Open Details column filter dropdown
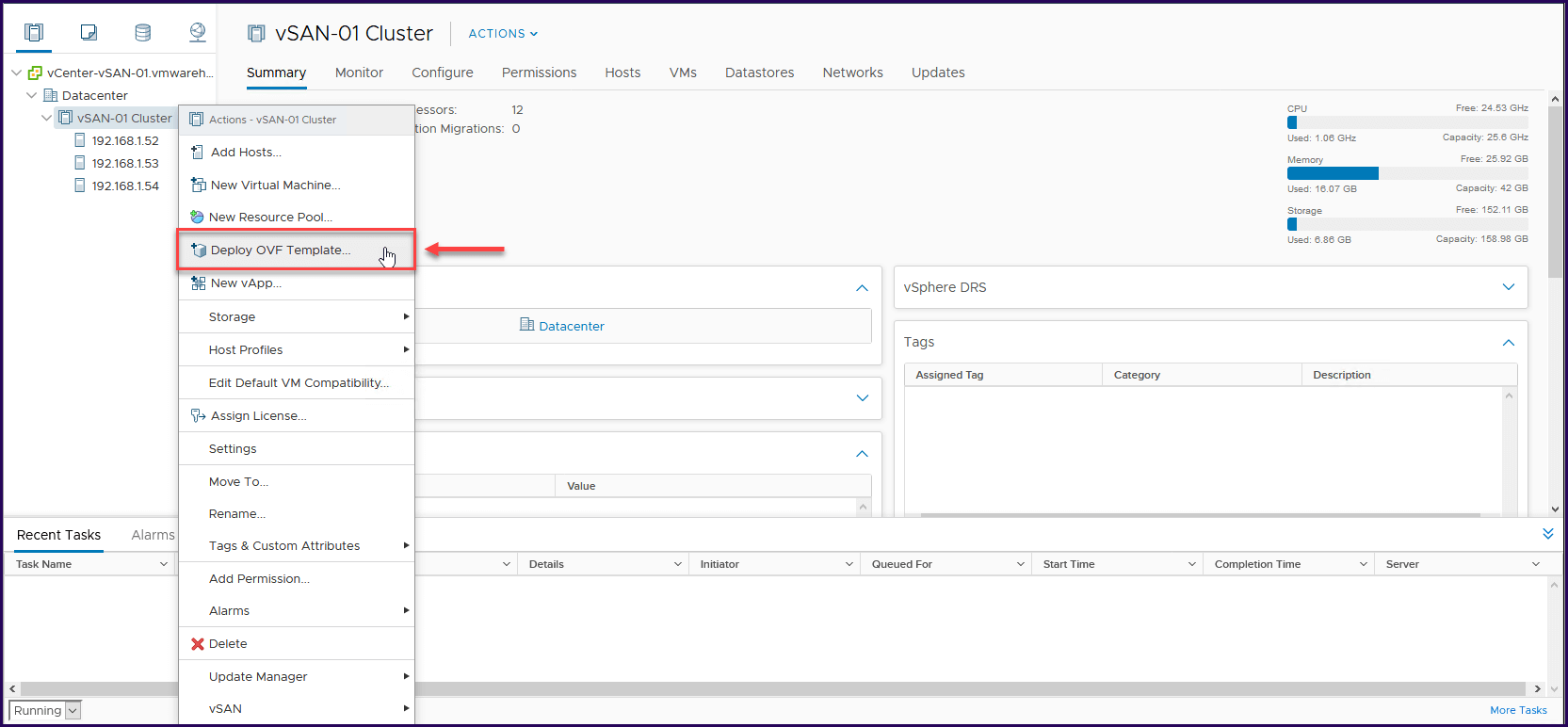The width and height of the screenshot is (1568, 727). [x=677, y=564]
